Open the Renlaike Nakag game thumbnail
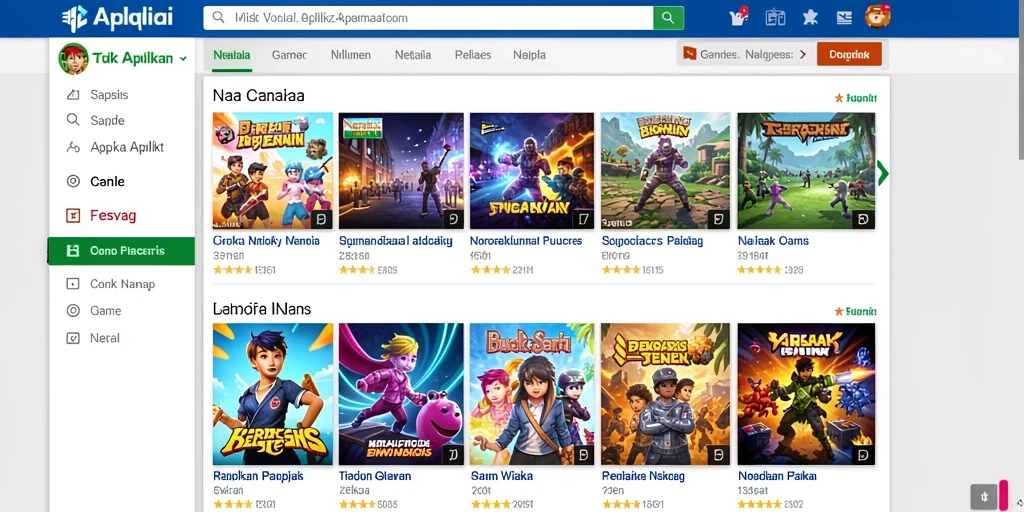The width and height of the screenshot is (1024, 512). pos(665,394)
